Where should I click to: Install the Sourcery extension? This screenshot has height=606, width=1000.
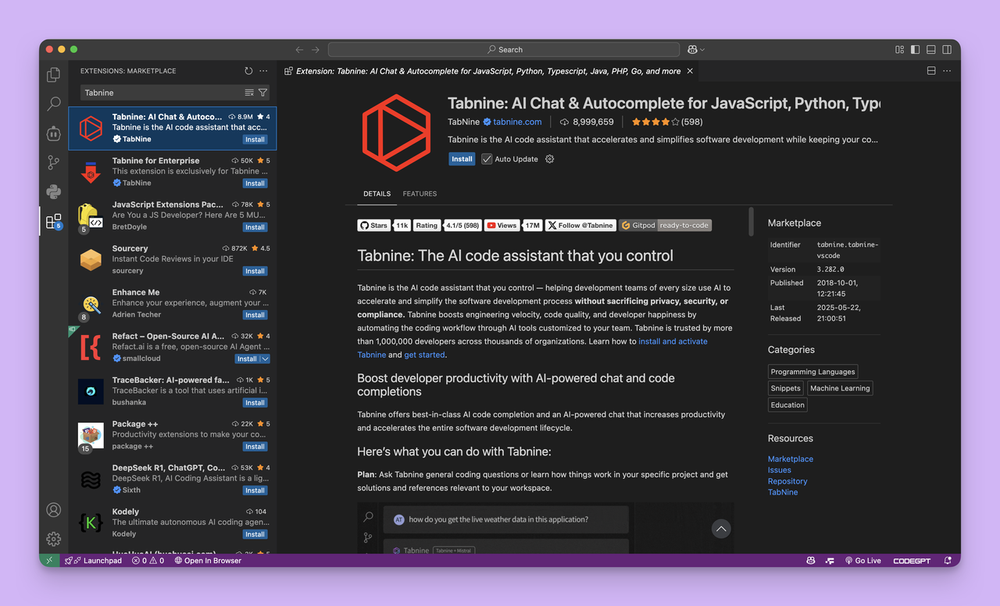(254, 270)
